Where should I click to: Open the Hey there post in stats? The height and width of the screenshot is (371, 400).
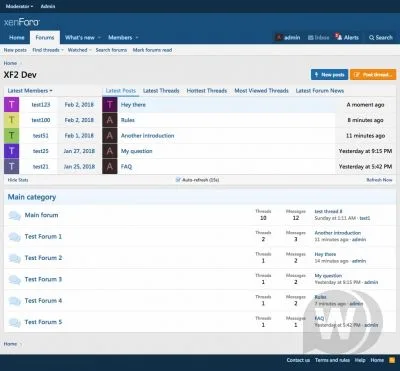[133, 105]
